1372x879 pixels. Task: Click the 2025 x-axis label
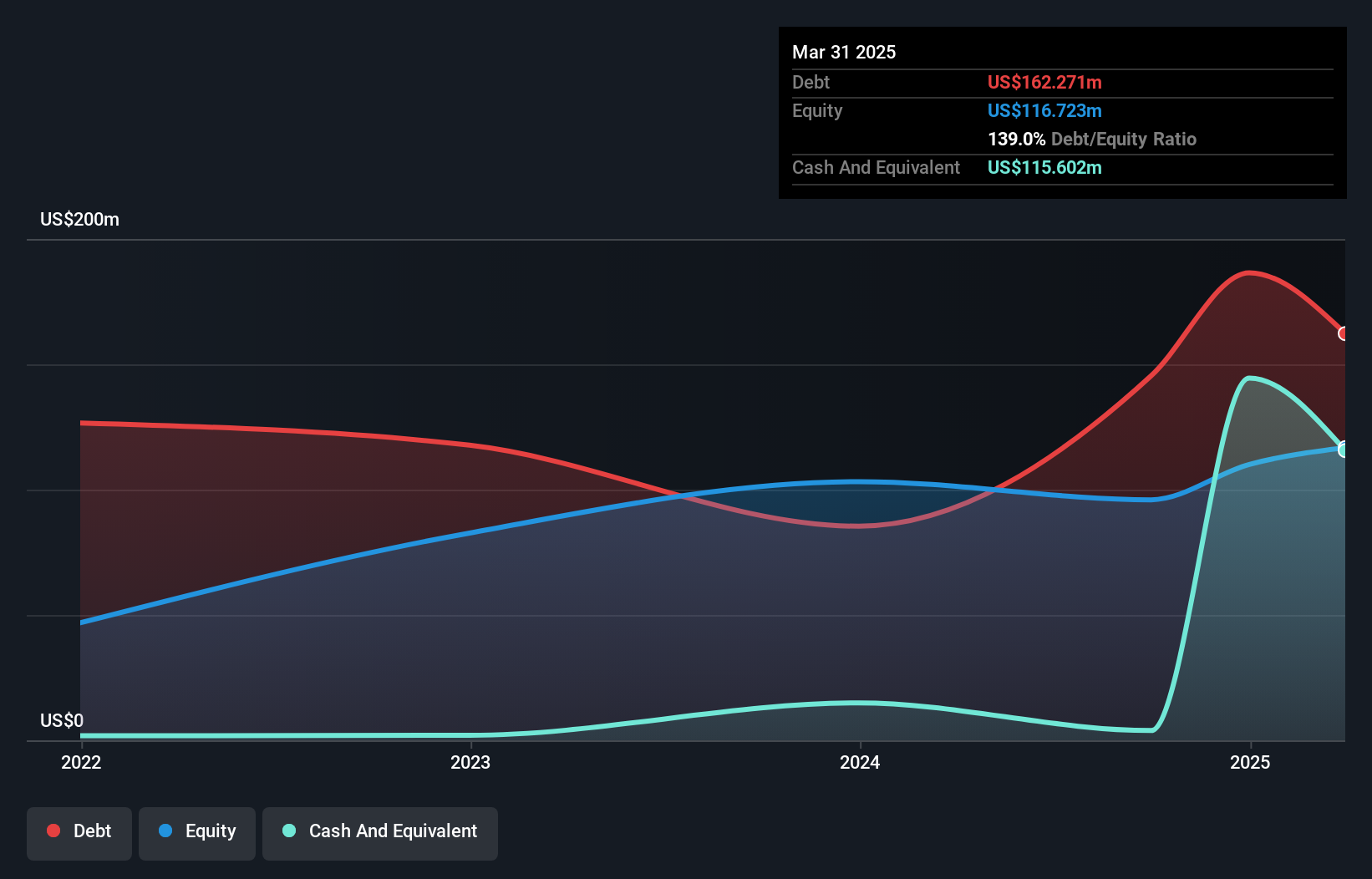pyautogui.click(x=1250, y=762)
